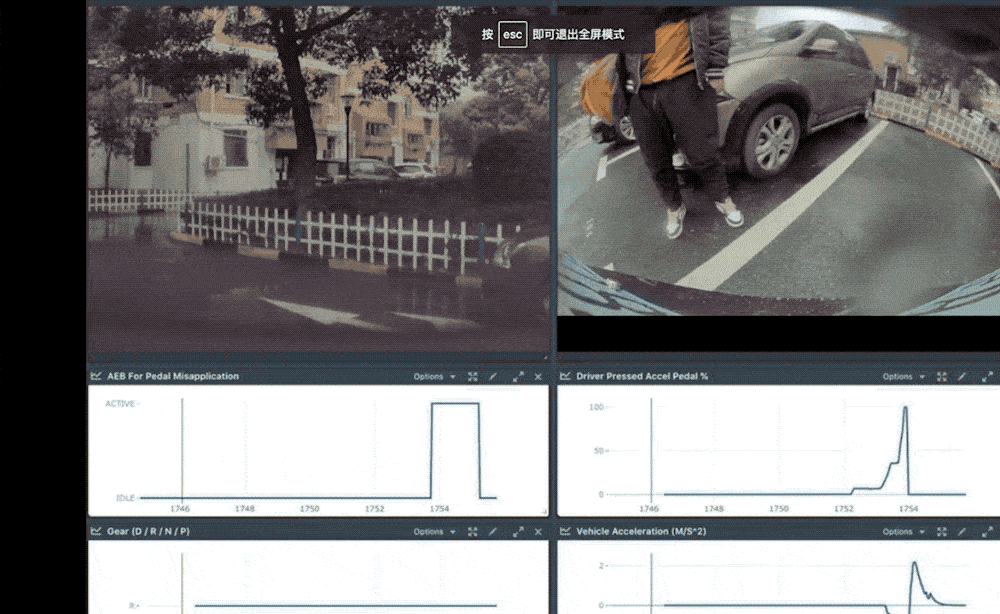Image resolution: width=1000 pixels, height=614 pixels.
Task: Select the pencil edit icon on AEB For Pedal Misapplication panel
Action: [495, 376]
